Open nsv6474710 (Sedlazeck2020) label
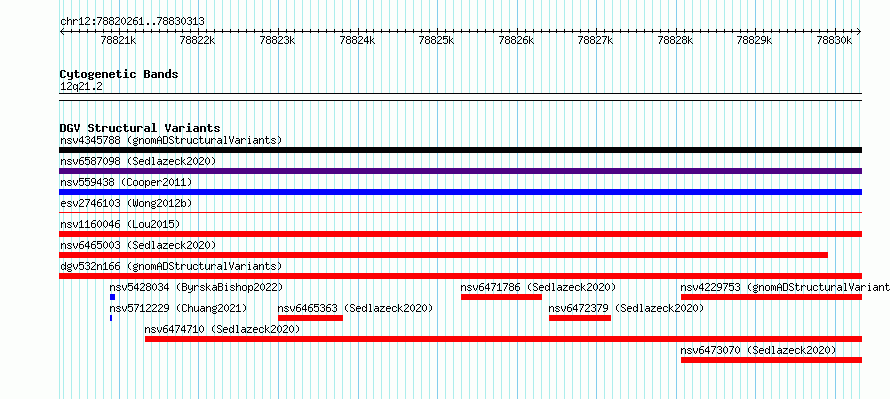Viewport: 890px width, 399px height. [222, 329]
